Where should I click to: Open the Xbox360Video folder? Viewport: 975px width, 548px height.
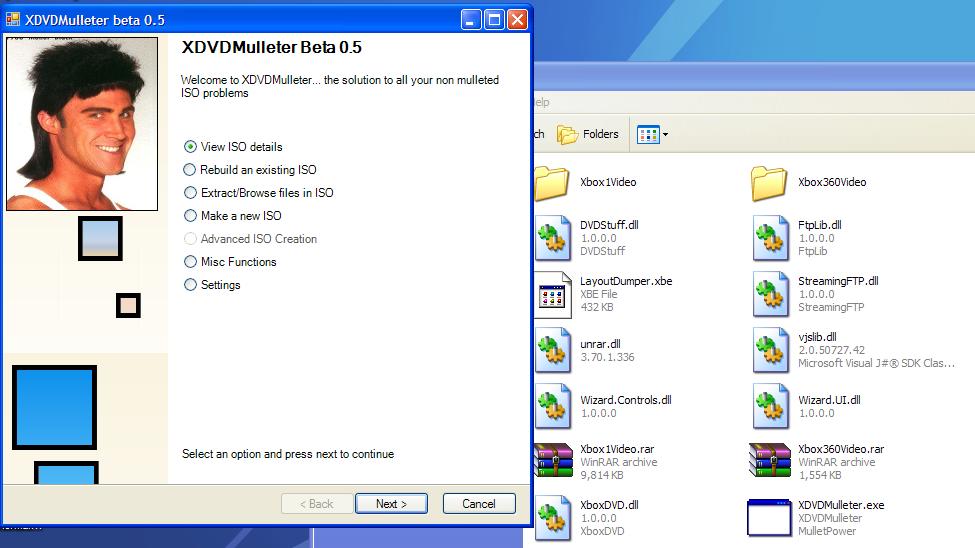click(769, 183)
